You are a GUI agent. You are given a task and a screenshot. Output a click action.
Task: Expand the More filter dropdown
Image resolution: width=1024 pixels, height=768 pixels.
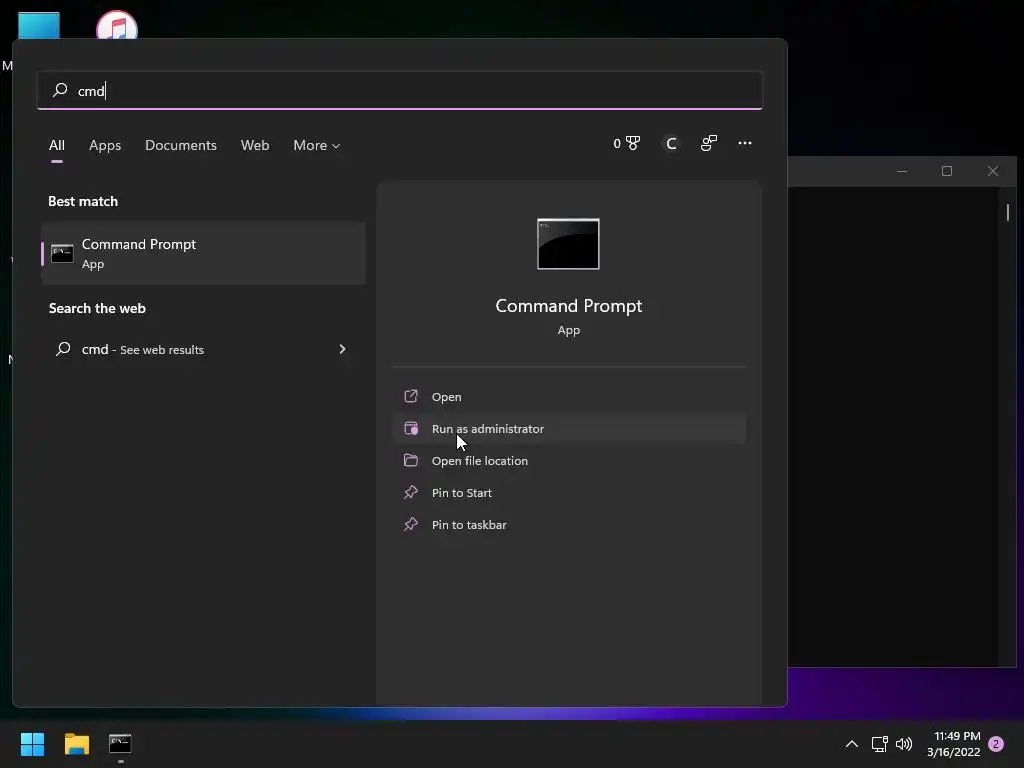coord(317,145)
